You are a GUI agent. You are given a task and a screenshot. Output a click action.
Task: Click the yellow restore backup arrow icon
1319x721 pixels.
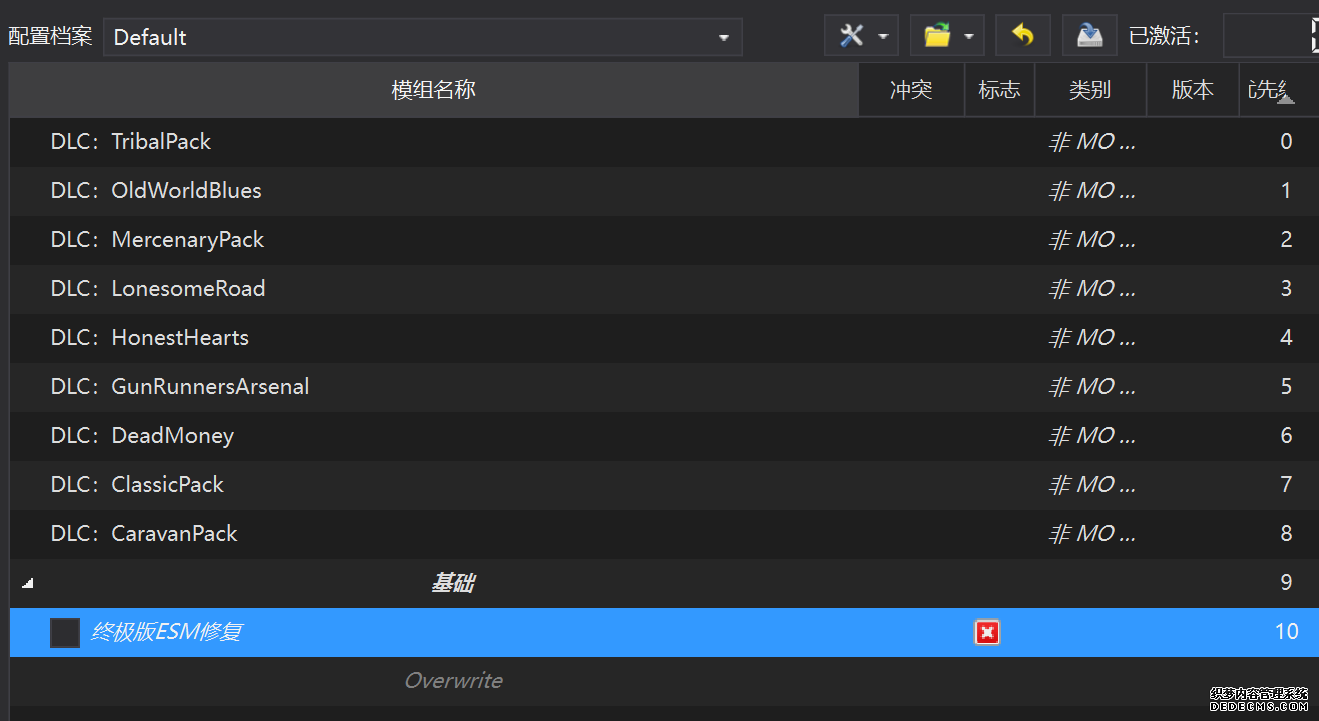pyautogui.click(x=1022, y=36)
